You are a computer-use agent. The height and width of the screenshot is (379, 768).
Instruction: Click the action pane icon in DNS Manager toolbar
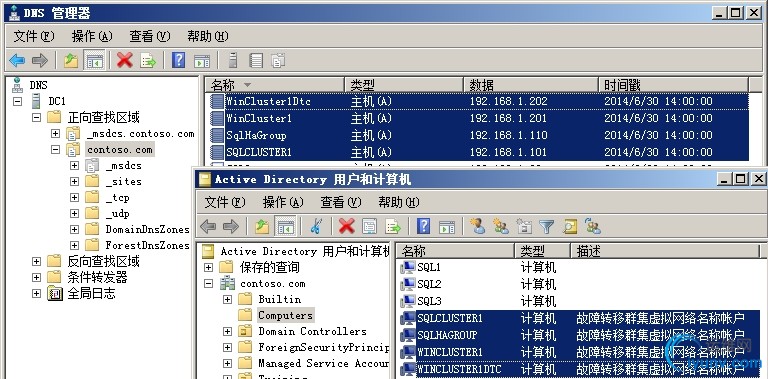202,61
